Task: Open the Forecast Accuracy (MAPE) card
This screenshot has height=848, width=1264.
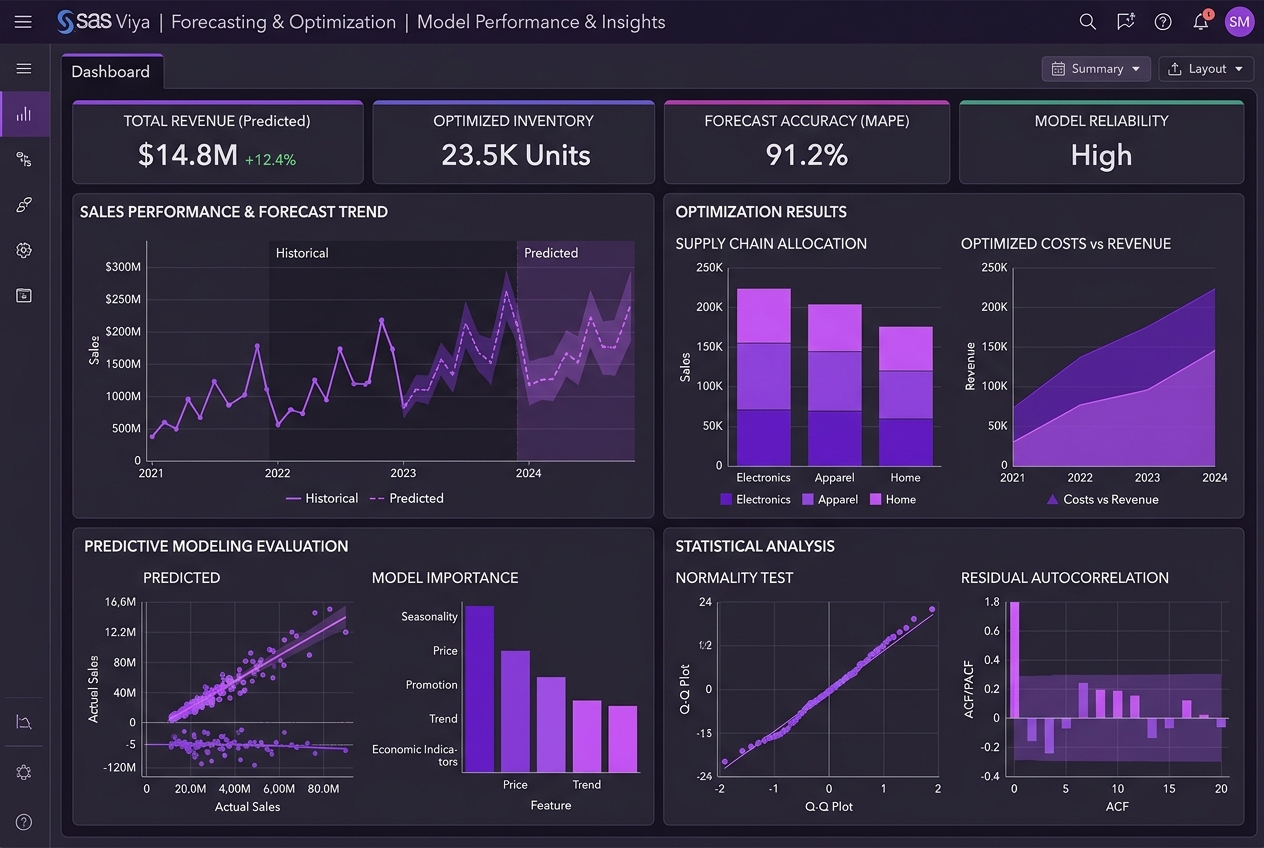Action: pyautogui.click(x=807, y=142)
